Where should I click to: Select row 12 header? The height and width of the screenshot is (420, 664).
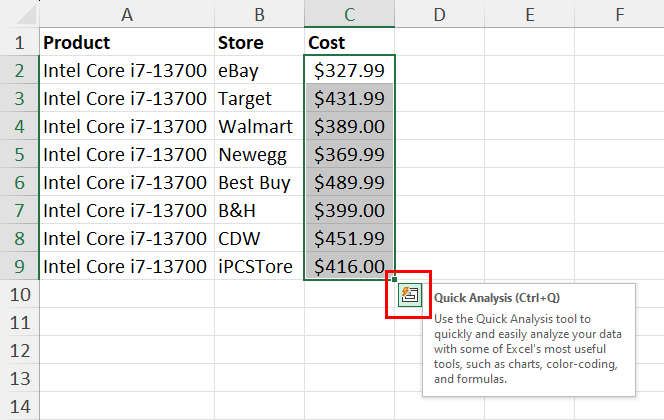(x=19, y=350)
